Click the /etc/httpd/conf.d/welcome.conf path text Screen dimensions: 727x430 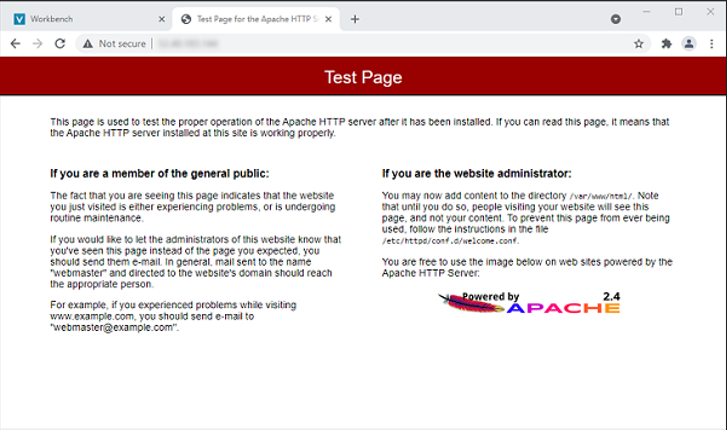point(450,241)
